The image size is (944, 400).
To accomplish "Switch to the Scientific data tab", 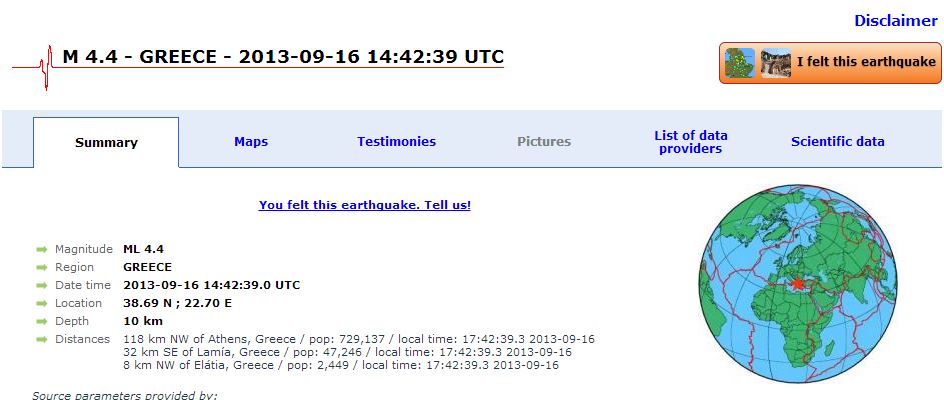I will 837,142.
